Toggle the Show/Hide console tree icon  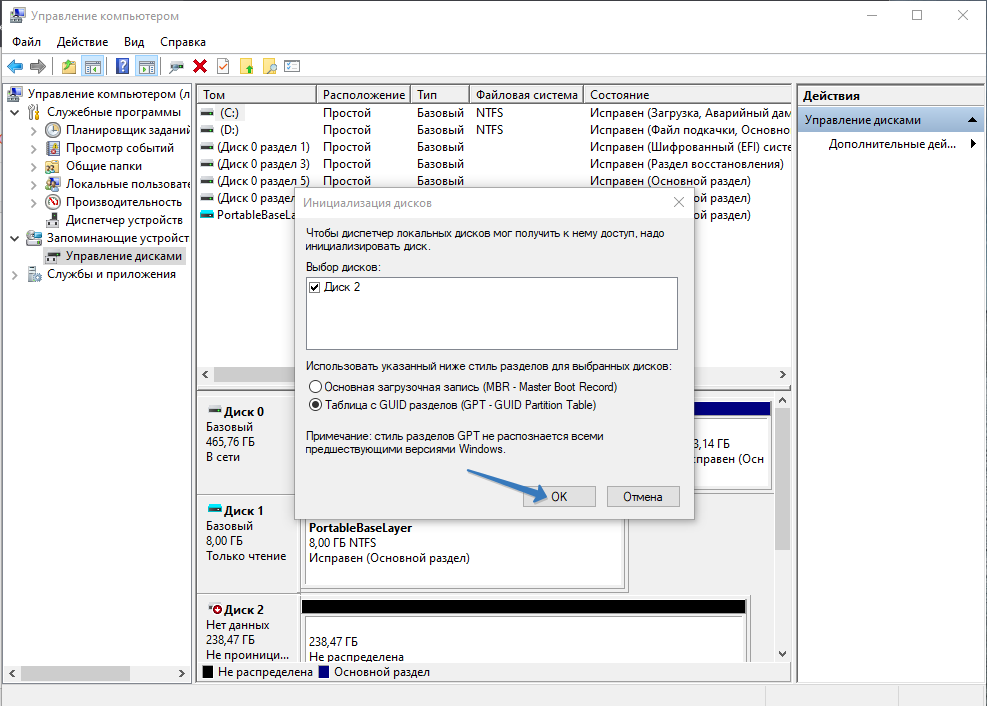click(x=93, y=66)
